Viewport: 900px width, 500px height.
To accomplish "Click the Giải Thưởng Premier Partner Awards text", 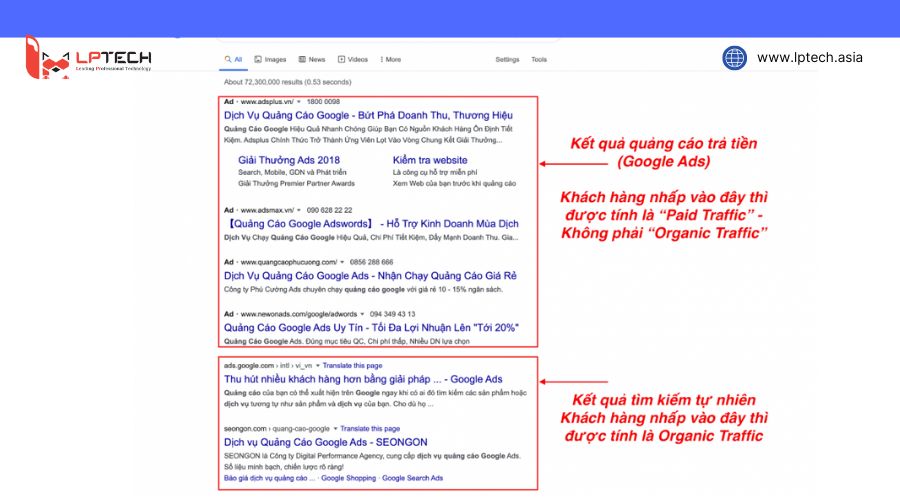I will pos(296,184).
